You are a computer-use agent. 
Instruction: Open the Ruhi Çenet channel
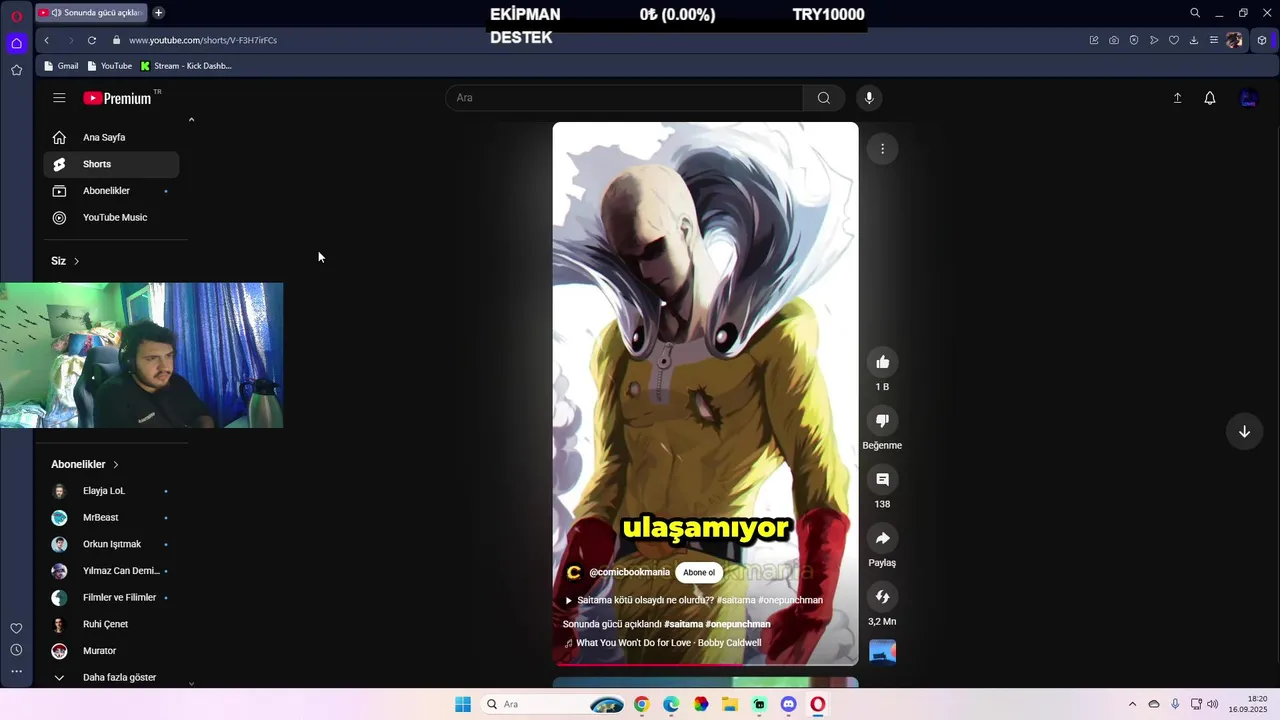pyautogui.click(x=111, y=624)
